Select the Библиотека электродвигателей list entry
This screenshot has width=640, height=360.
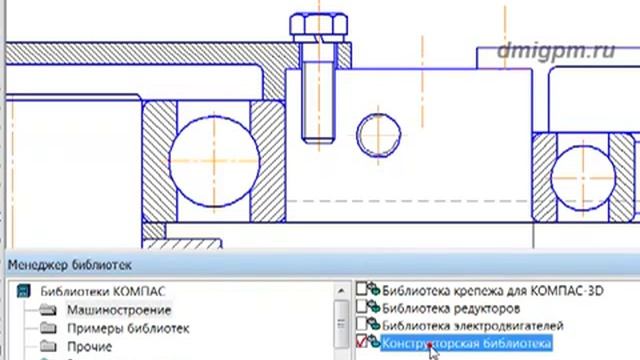(x=473, y=325)
